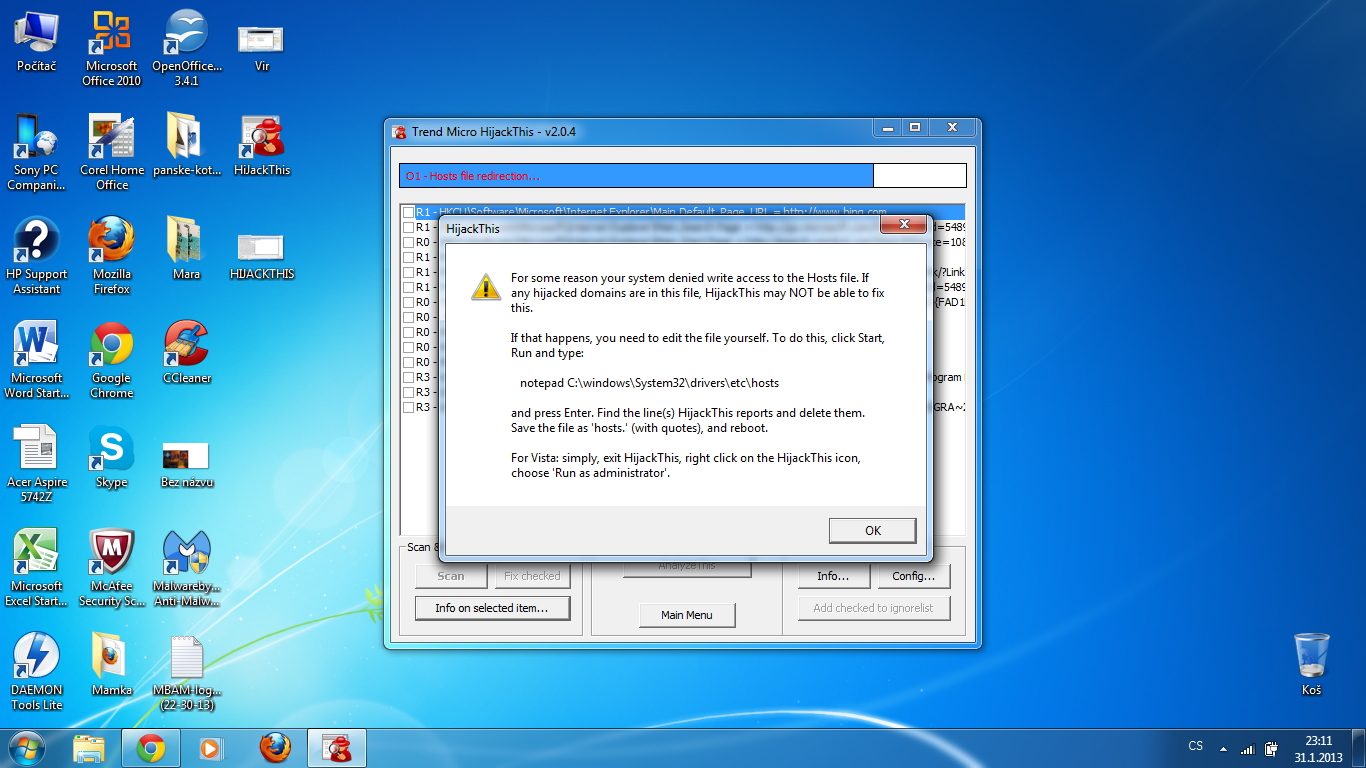Select the Mamka folder on the desktop

(112, 665)
